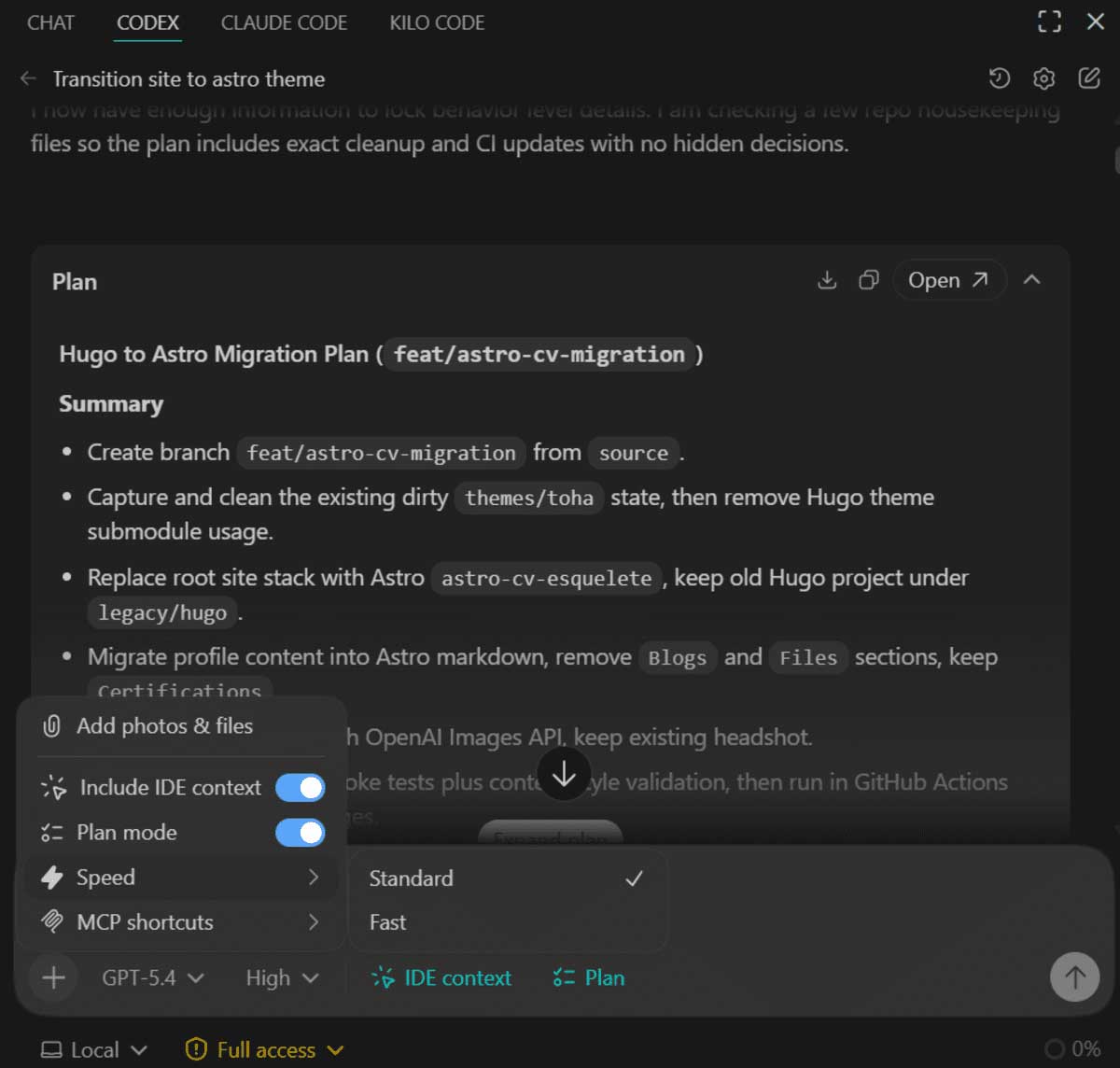Select Fast speed option
Viewport: 1120px width, 1068px height.
pos(388,922)
